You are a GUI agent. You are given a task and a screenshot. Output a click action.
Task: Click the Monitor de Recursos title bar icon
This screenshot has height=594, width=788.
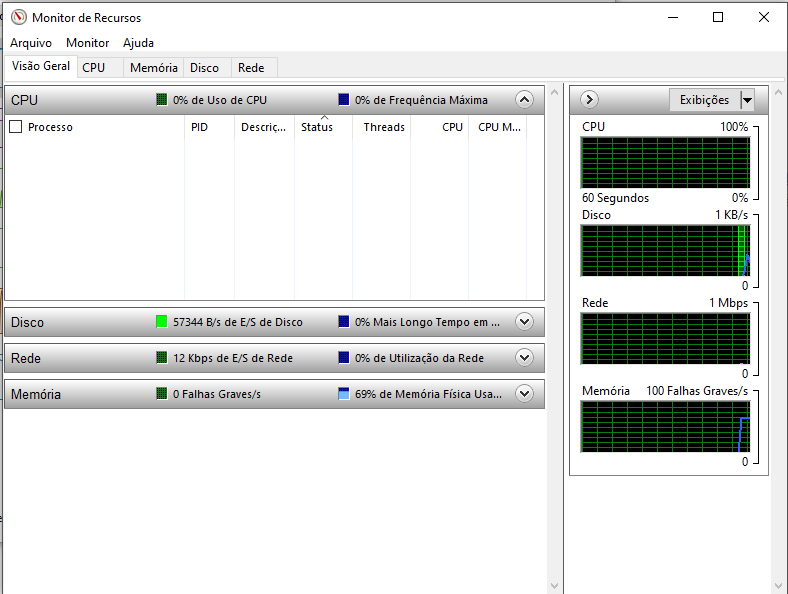tap(19, 18)
